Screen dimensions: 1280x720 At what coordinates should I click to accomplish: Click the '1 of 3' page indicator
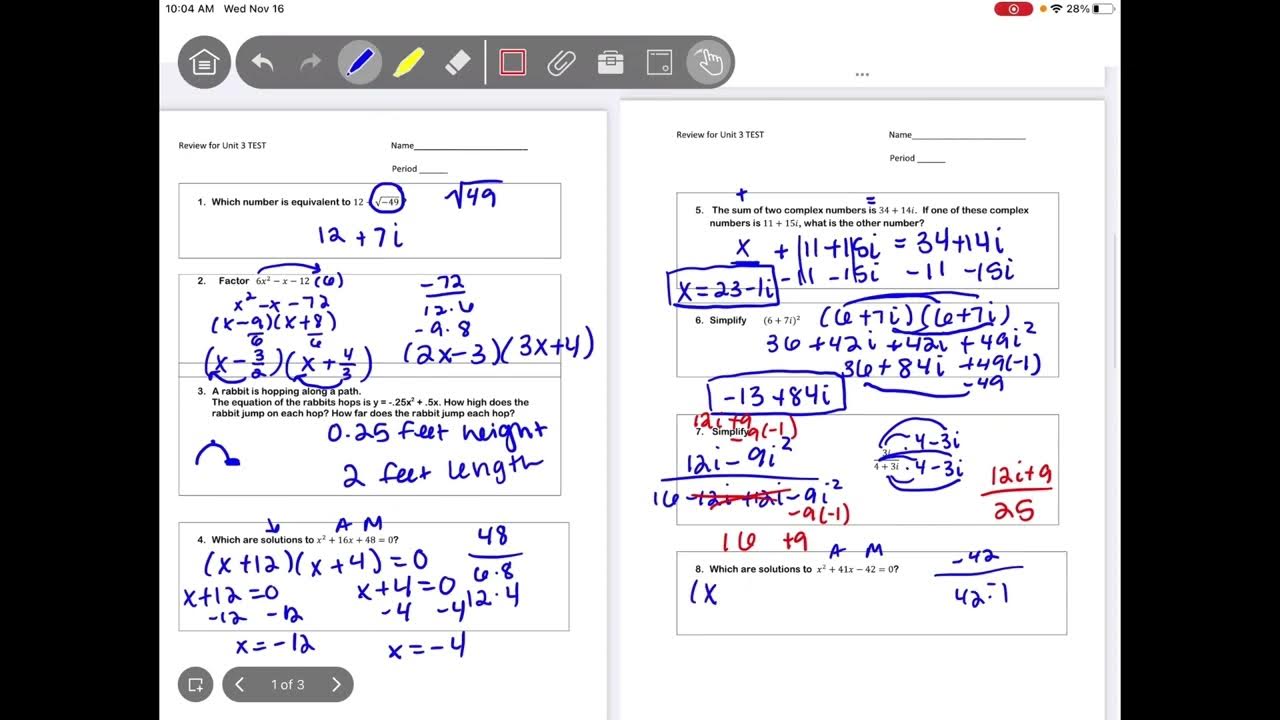287,685
